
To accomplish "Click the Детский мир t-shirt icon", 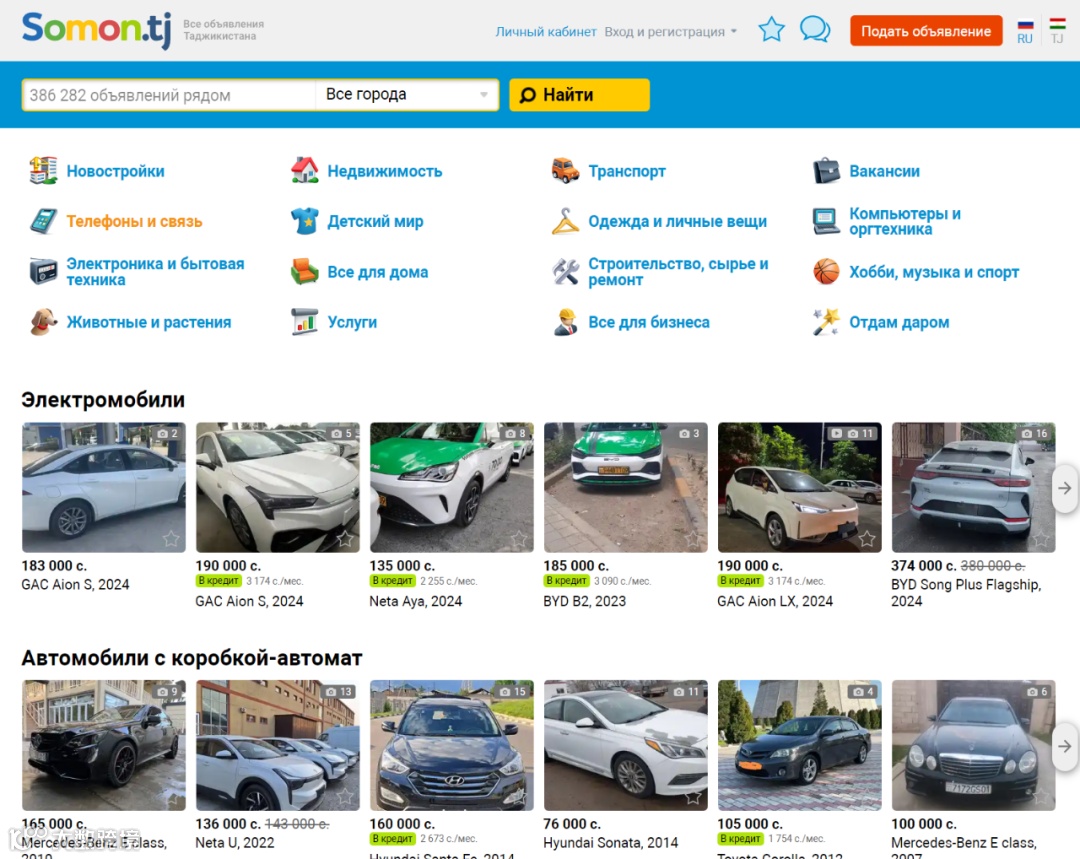I will click(304, 221).
